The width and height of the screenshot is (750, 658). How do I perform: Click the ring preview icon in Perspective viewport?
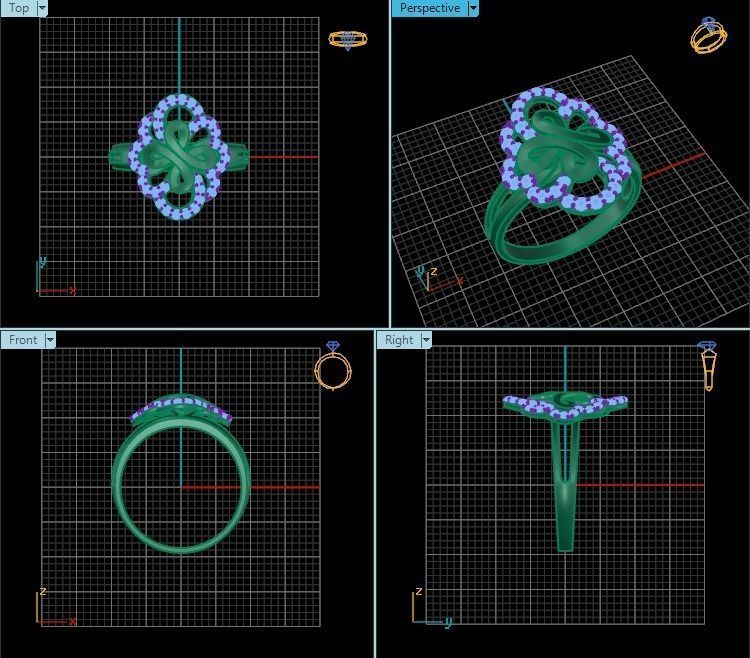coord(708,35)
